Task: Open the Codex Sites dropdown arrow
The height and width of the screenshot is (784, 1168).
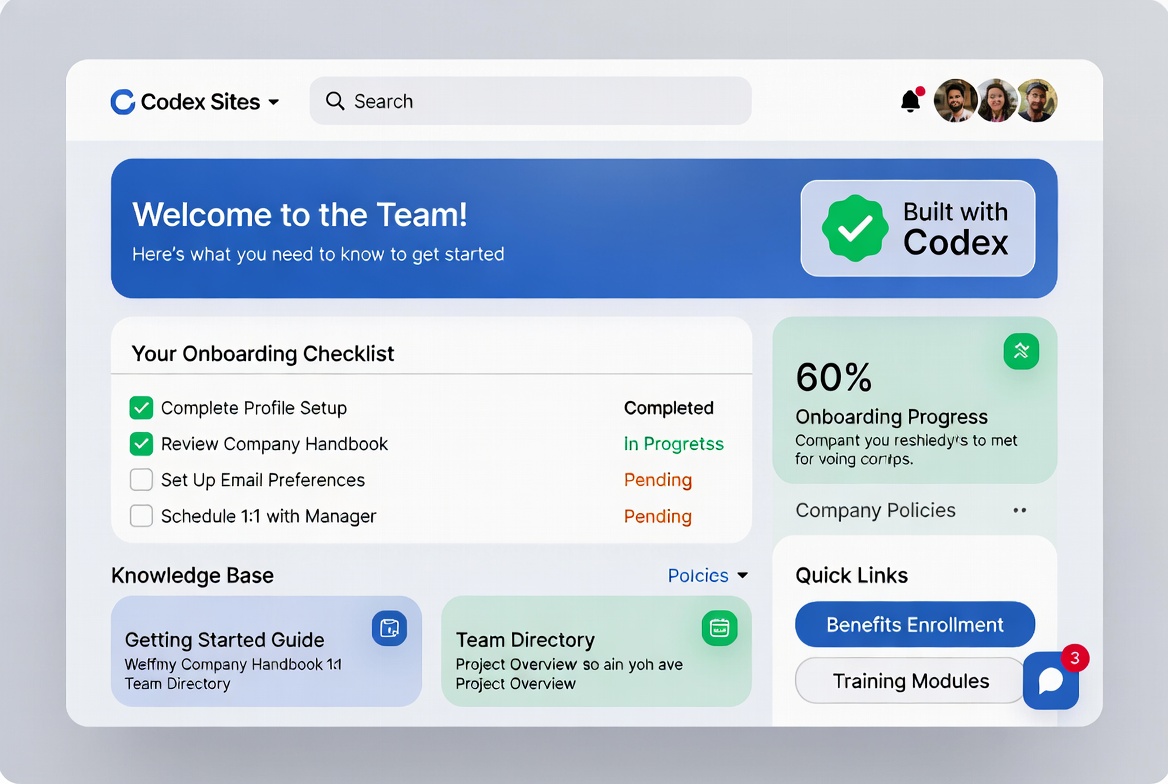Action: (x=273, y=102)
